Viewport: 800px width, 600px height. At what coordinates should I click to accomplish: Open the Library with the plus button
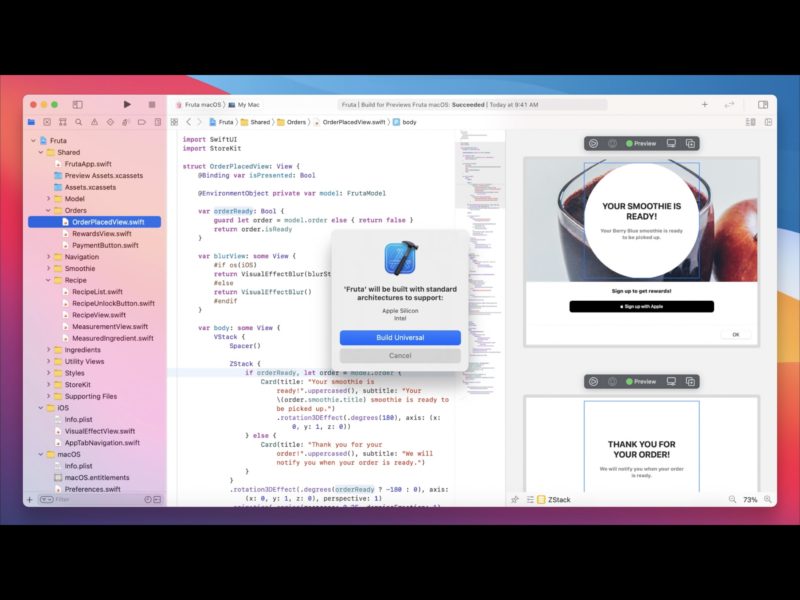705,105
